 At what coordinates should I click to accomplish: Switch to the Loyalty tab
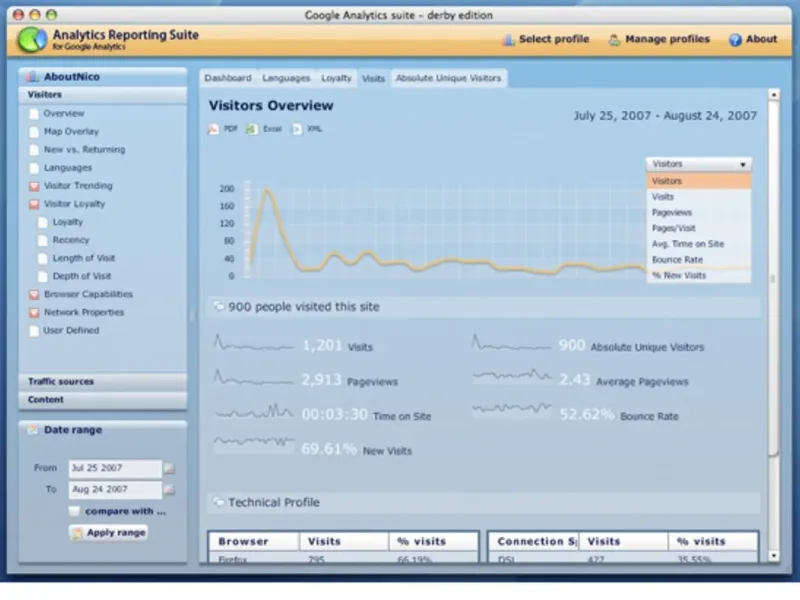click(x=336, y=78)
